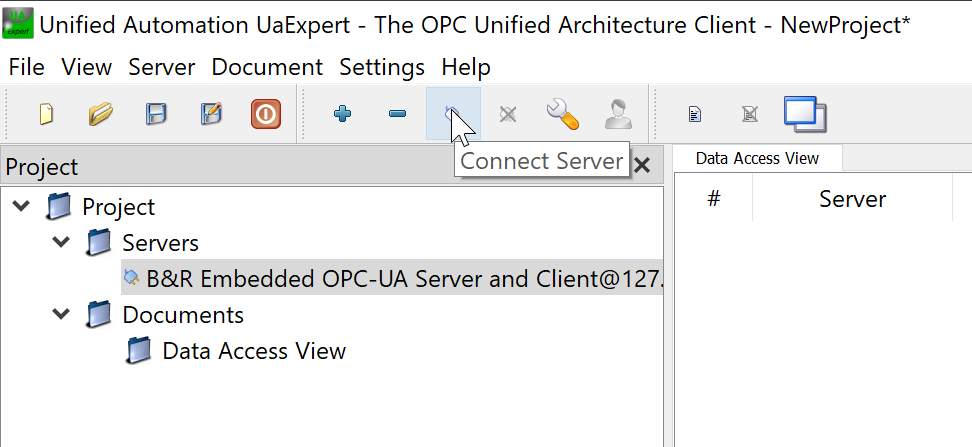This screenshot has width=972, height=447.
Task: Click the change user person icon
Action: coord(618,115)
